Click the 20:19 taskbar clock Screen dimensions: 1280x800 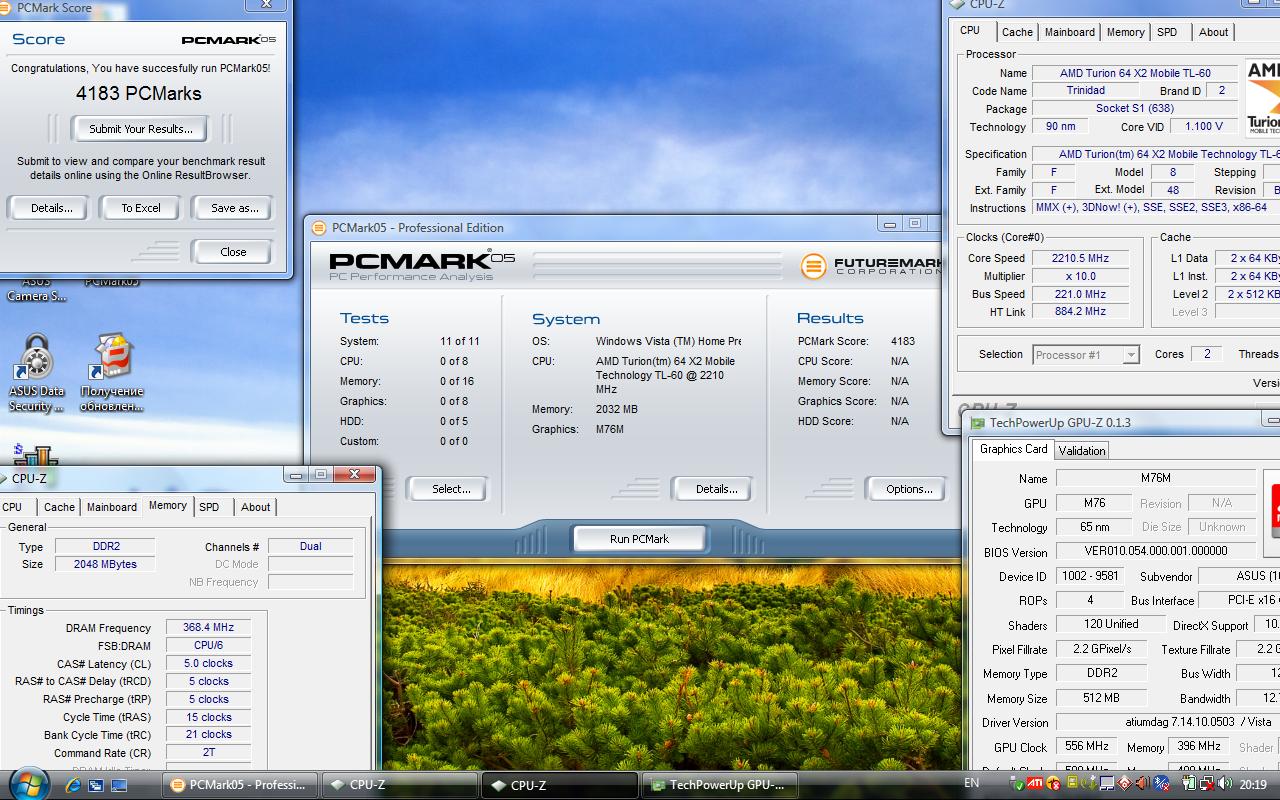coord(1252,784)
